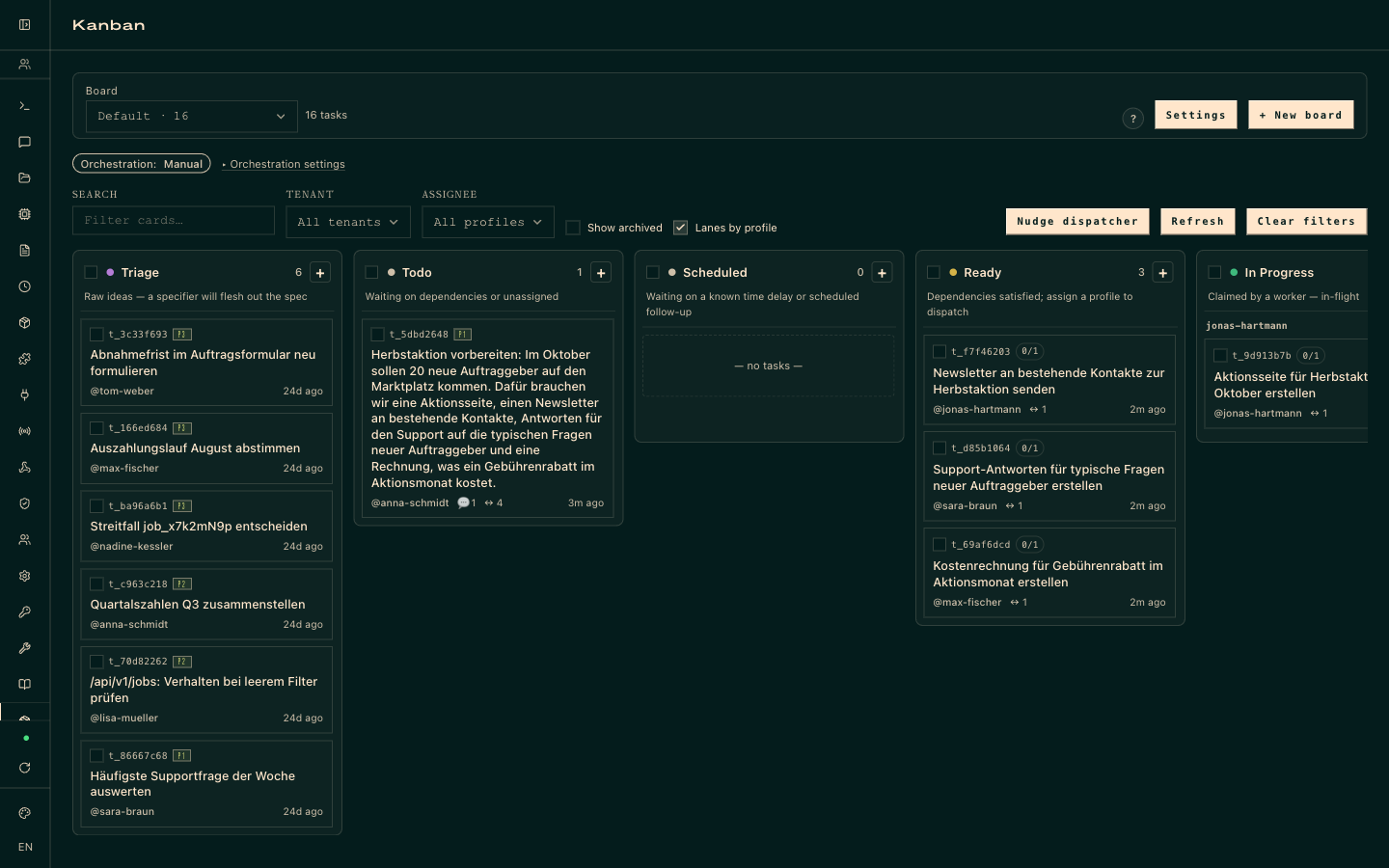Select all cards in Todo column checkbox

click(x=371, y=273)
